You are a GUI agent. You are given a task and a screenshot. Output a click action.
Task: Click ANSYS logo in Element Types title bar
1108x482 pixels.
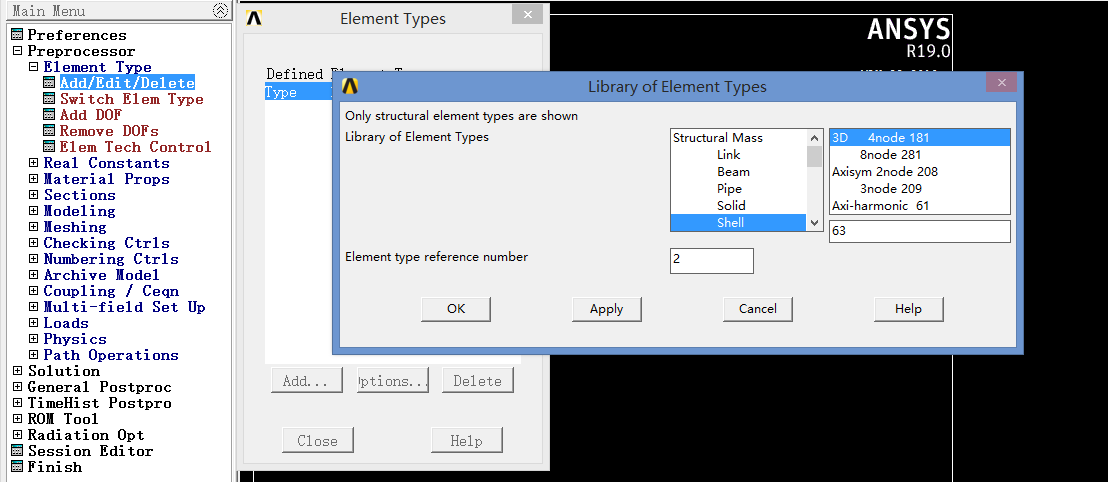click(x=254, y=18)
